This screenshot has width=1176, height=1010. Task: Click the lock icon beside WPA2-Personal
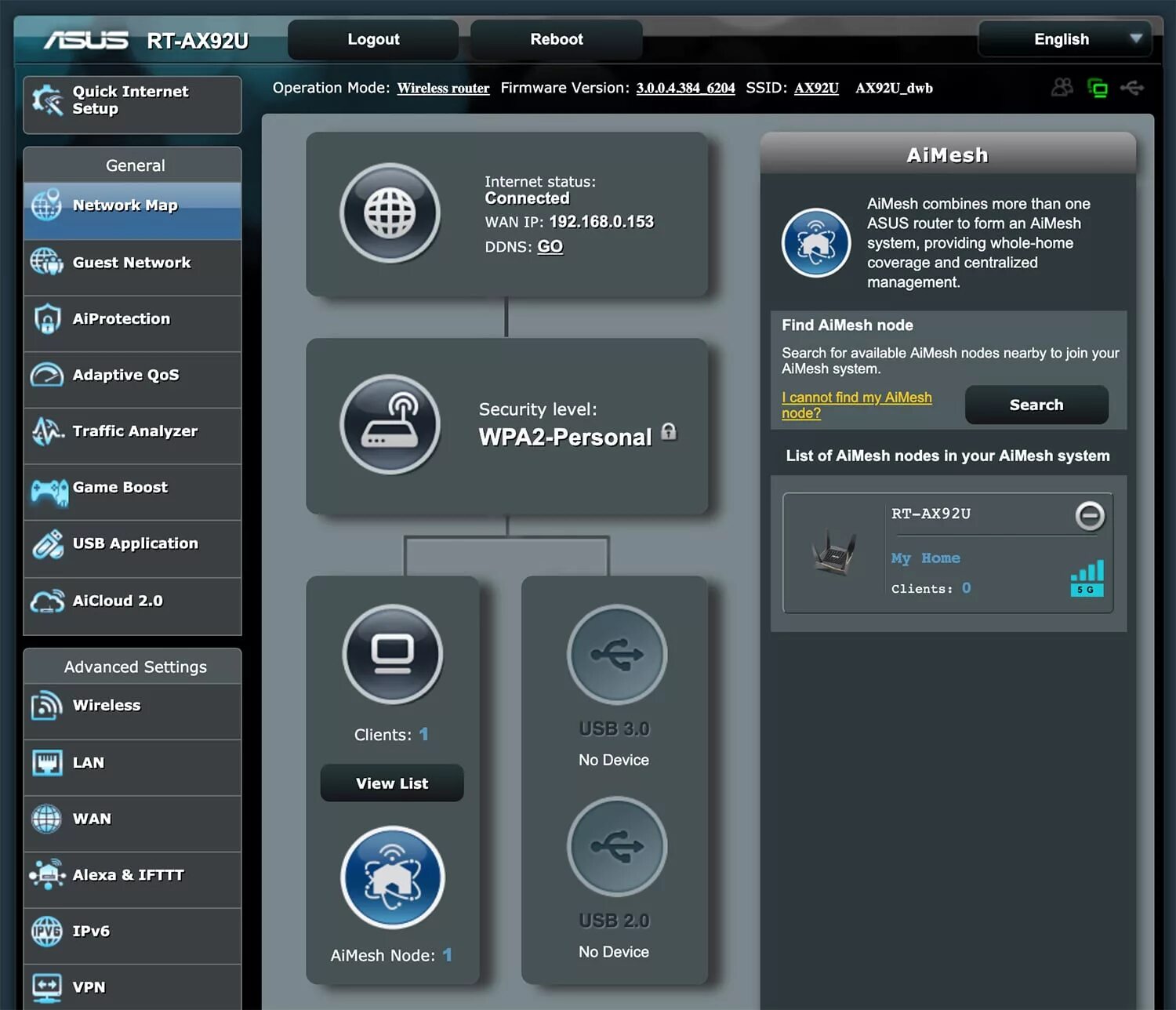tap(669, 431)
